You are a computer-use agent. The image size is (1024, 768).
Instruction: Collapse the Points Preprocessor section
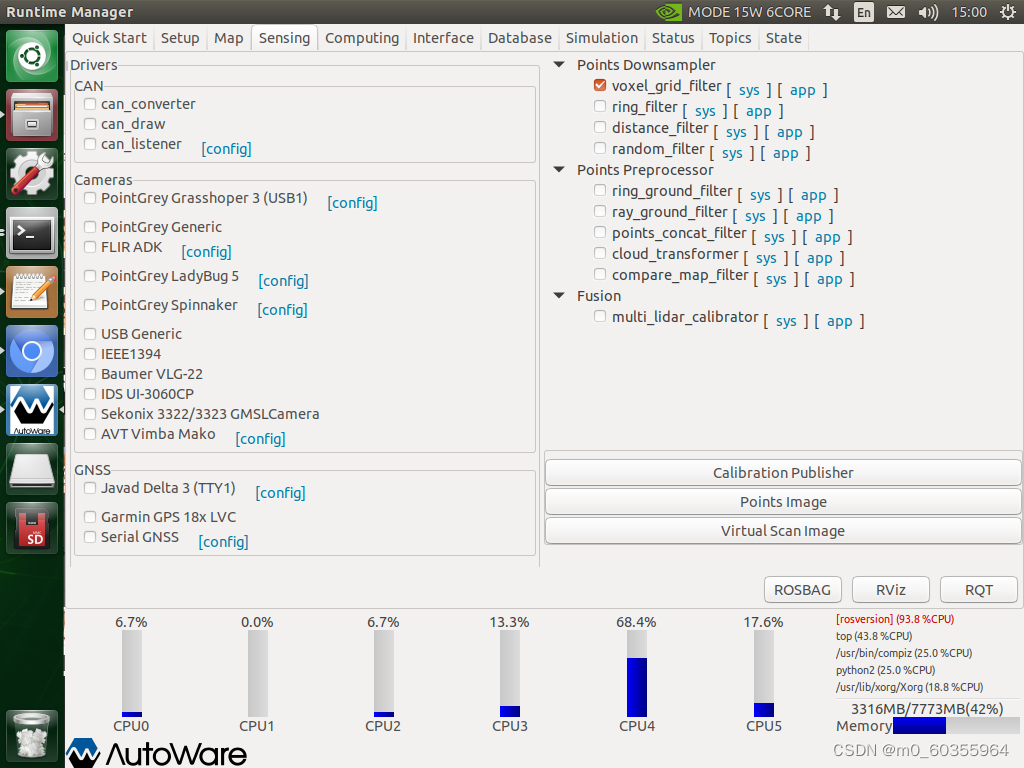click(x=559, y=169)
